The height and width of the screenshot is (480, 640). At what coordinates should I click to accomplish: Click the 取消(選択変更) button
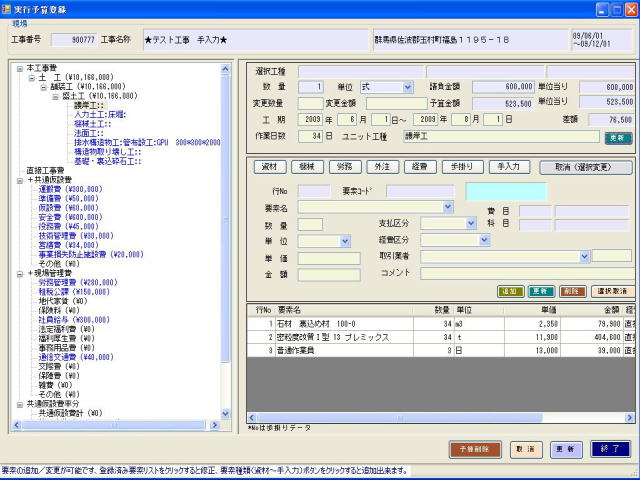586,167
